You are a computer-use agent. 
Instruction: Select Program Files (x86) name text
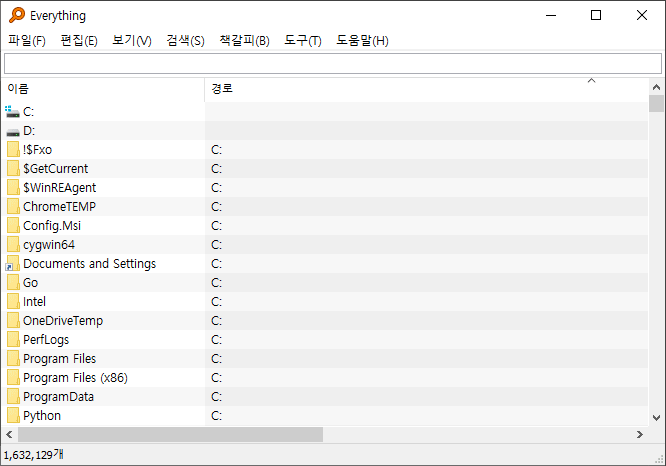[75, 378]
